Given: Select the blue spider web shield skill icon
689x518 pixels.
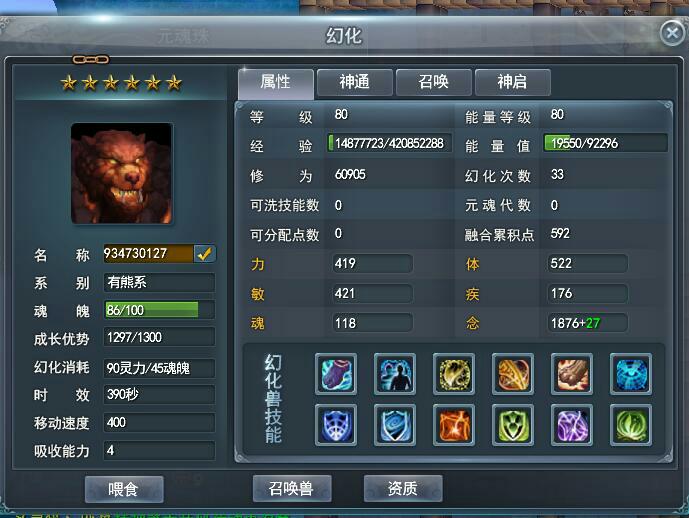Looking at the screenshot, I should click(x=336, y=425).
